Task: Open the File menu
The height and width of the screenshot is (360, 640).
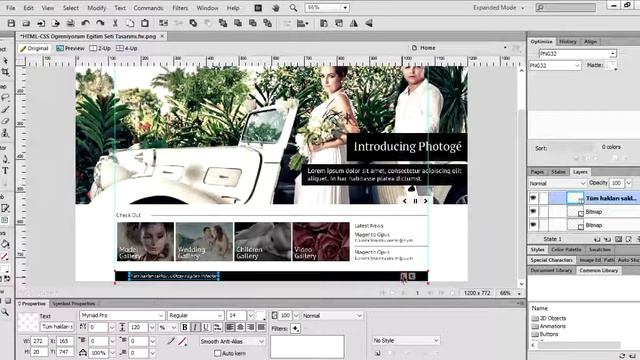Action: click(10, 8)
